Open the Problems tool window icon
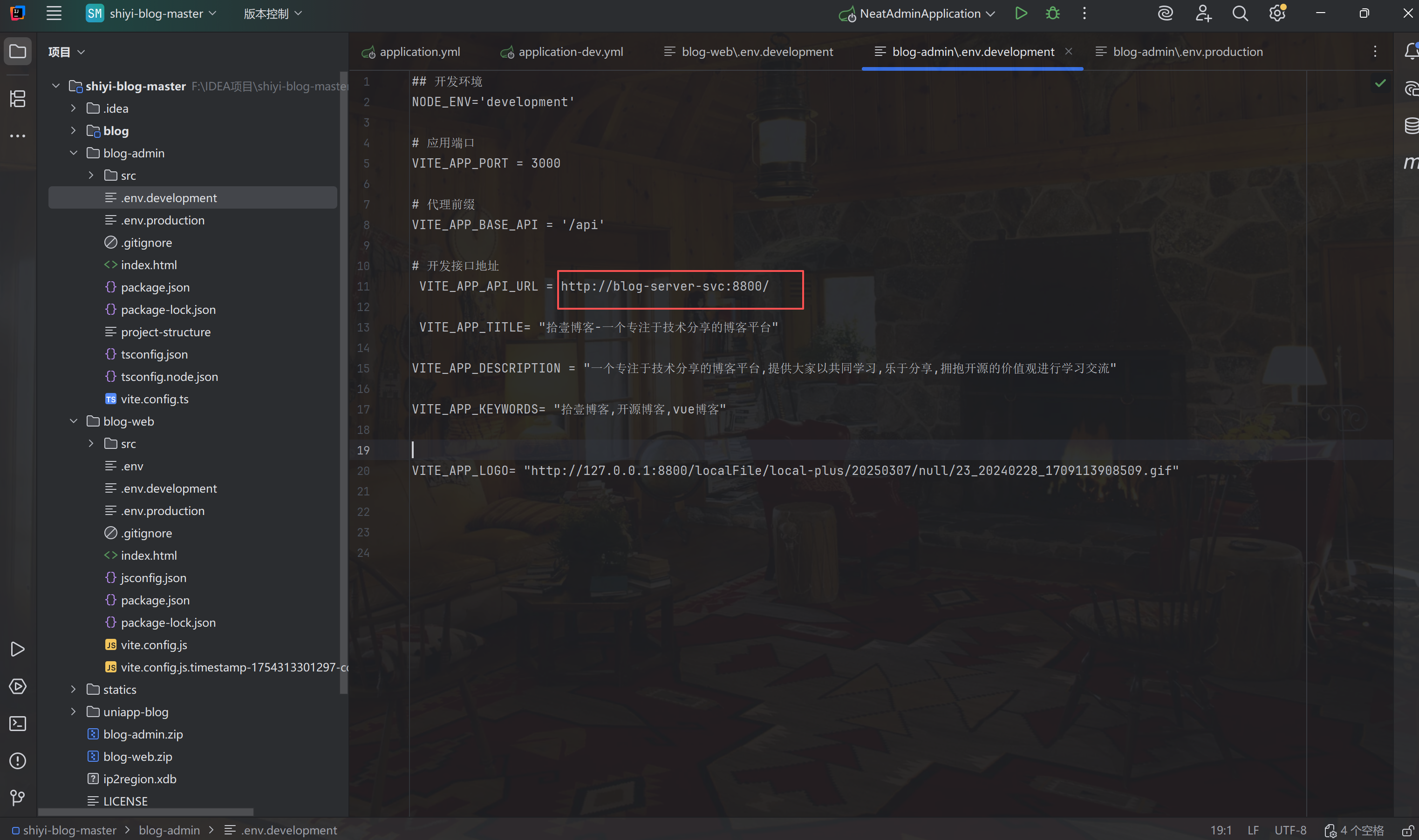This screenshot has height=840, width=1419. tap(18, 761)
